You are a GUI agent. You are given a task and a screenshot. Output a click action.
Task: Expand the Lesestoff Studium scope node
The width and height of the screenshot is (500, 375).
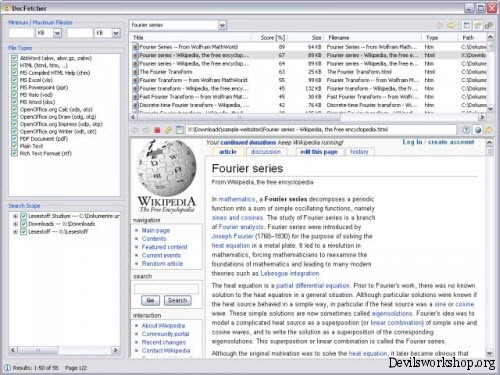(15, 216)
